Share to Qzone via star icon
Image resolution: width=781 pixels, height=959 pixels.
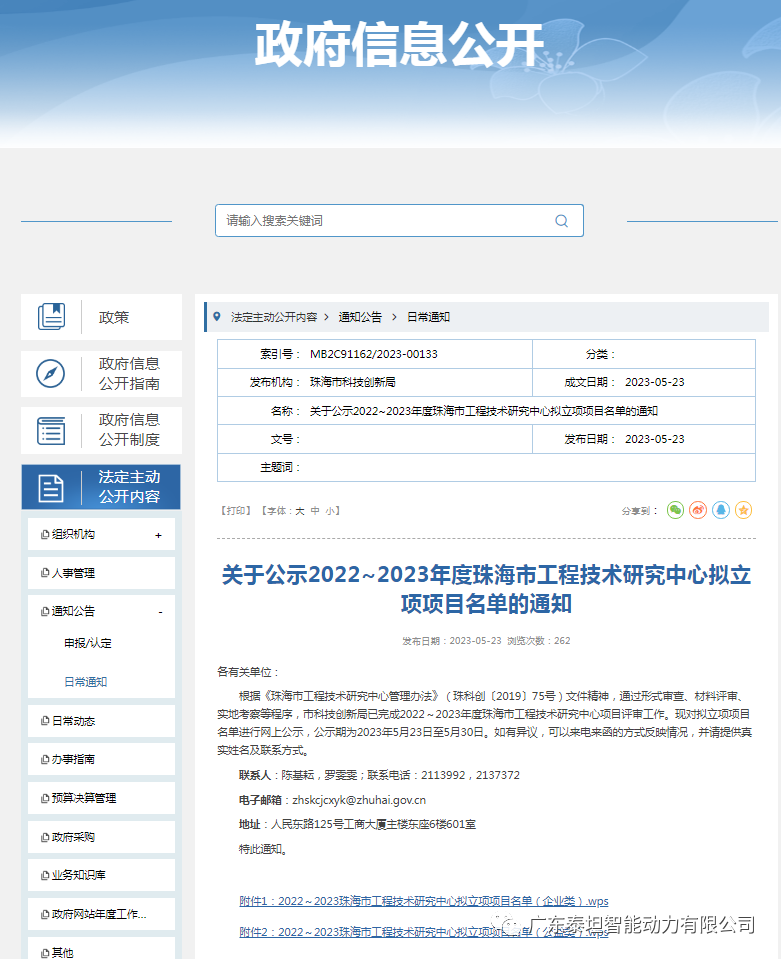point(743,510)
